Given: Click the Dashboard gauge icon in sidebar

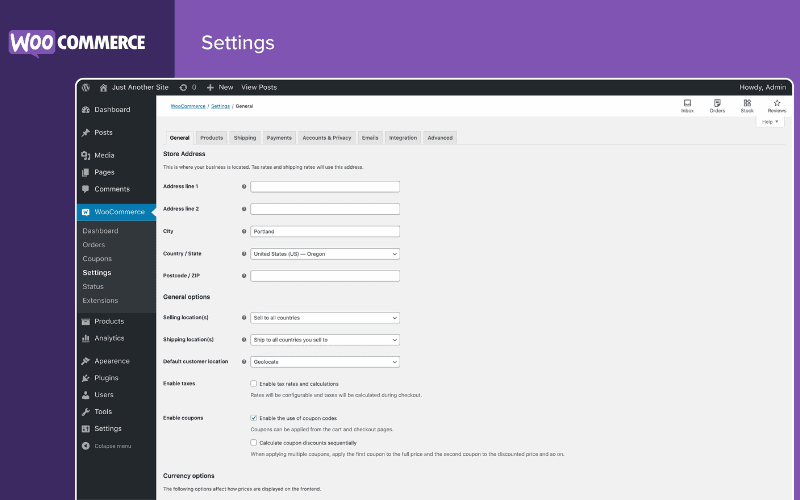Looking at the screenshot, I should click(x=86, y=110).
